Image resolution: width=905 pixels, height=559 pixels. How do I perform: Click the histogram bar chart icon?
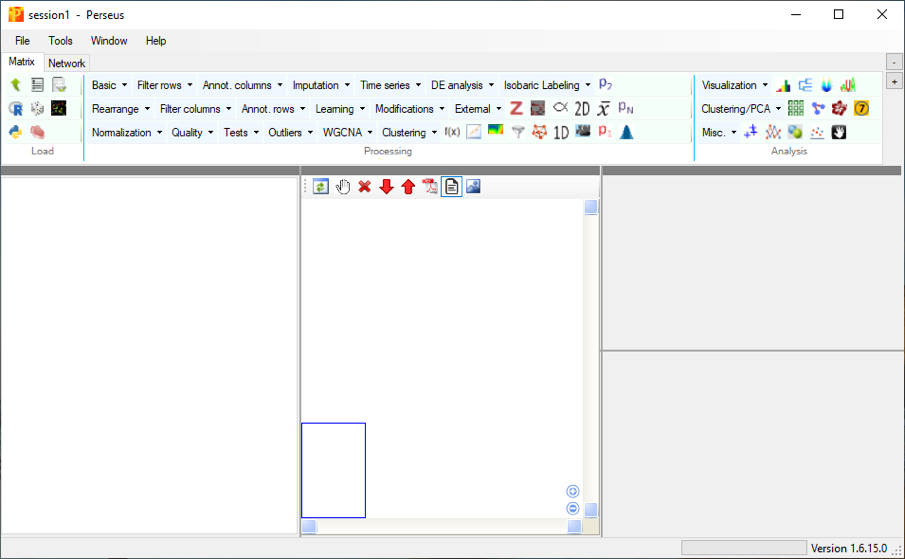click(x=783, y=85)
